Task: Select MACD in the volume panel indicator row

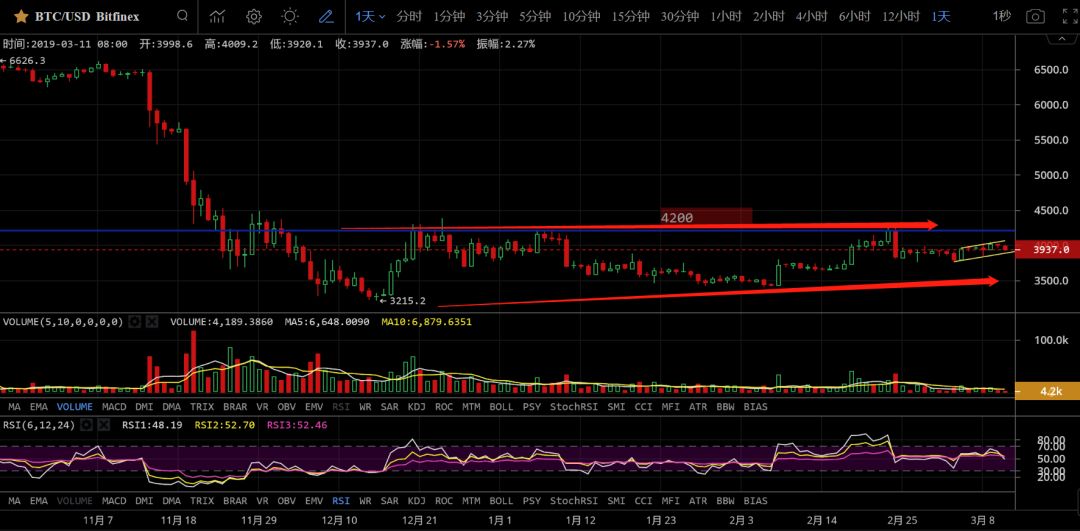Action: point(114,407)
